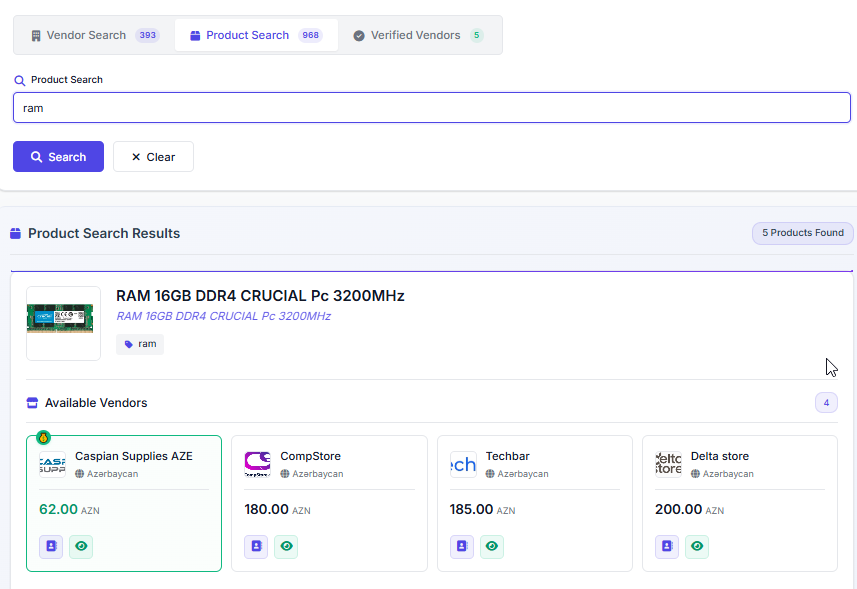Open contact card for Caspian Supplies AZE
Image resolution: width=857 pixels, height=589 pixels.
point(51,546)
